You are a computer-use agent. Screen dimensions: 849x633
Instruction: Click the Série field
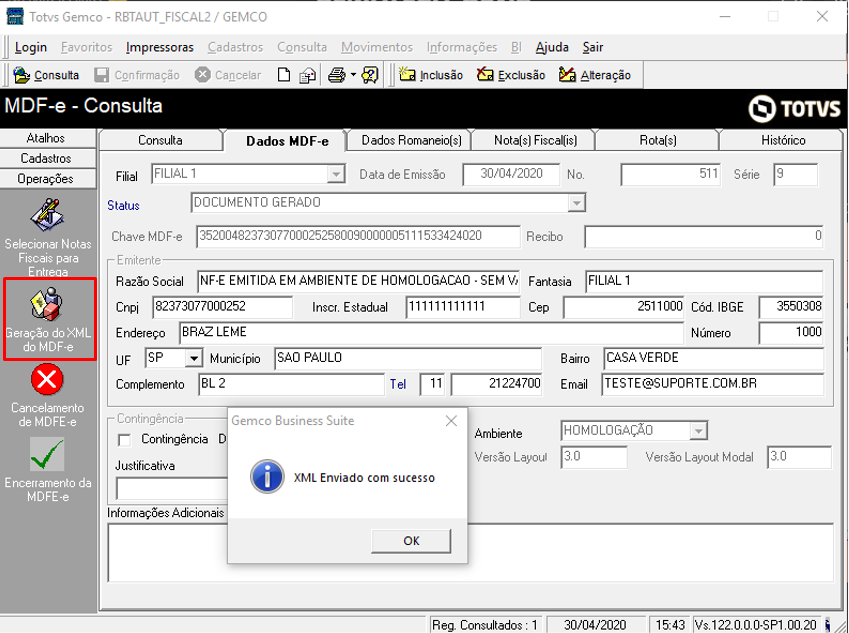(x=795, y=174)
